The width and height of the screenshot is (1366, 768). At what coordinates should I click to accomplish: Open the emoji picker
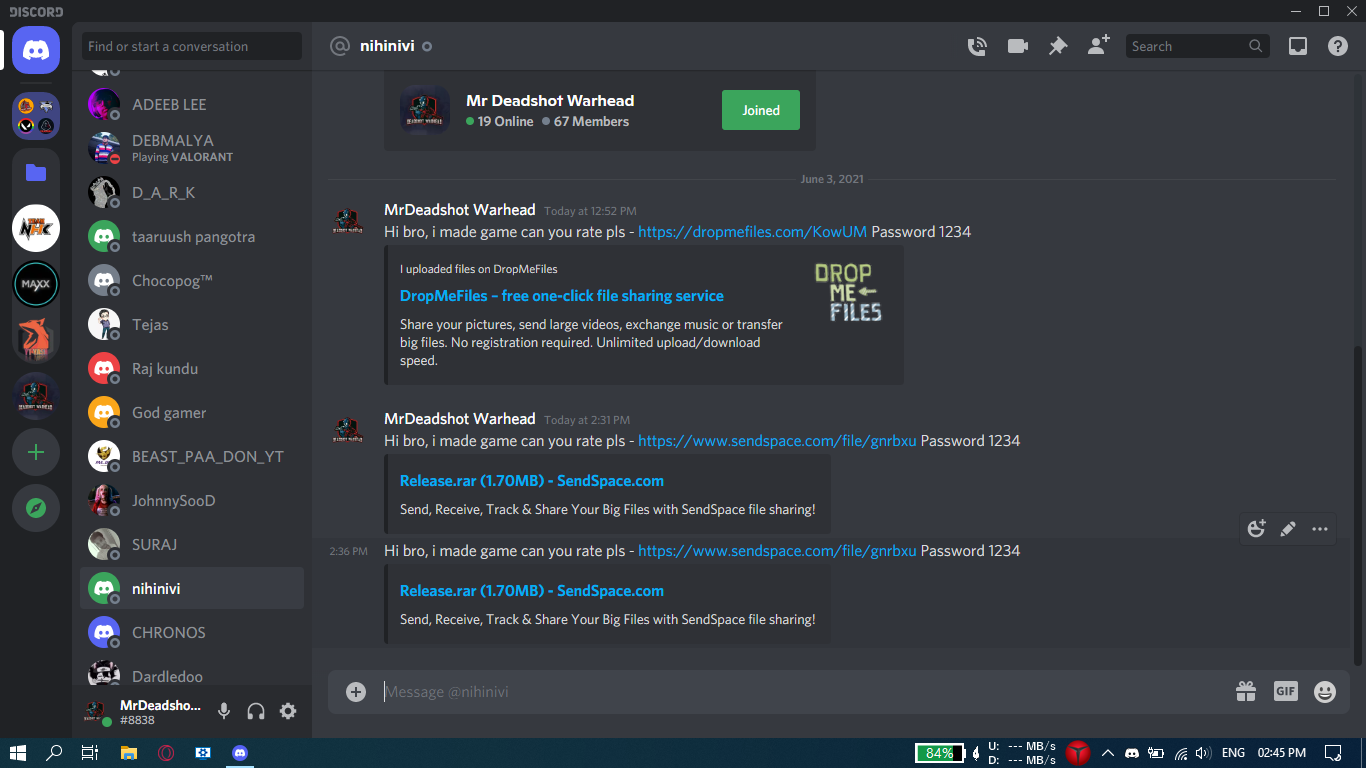(x=1325, y=691)
